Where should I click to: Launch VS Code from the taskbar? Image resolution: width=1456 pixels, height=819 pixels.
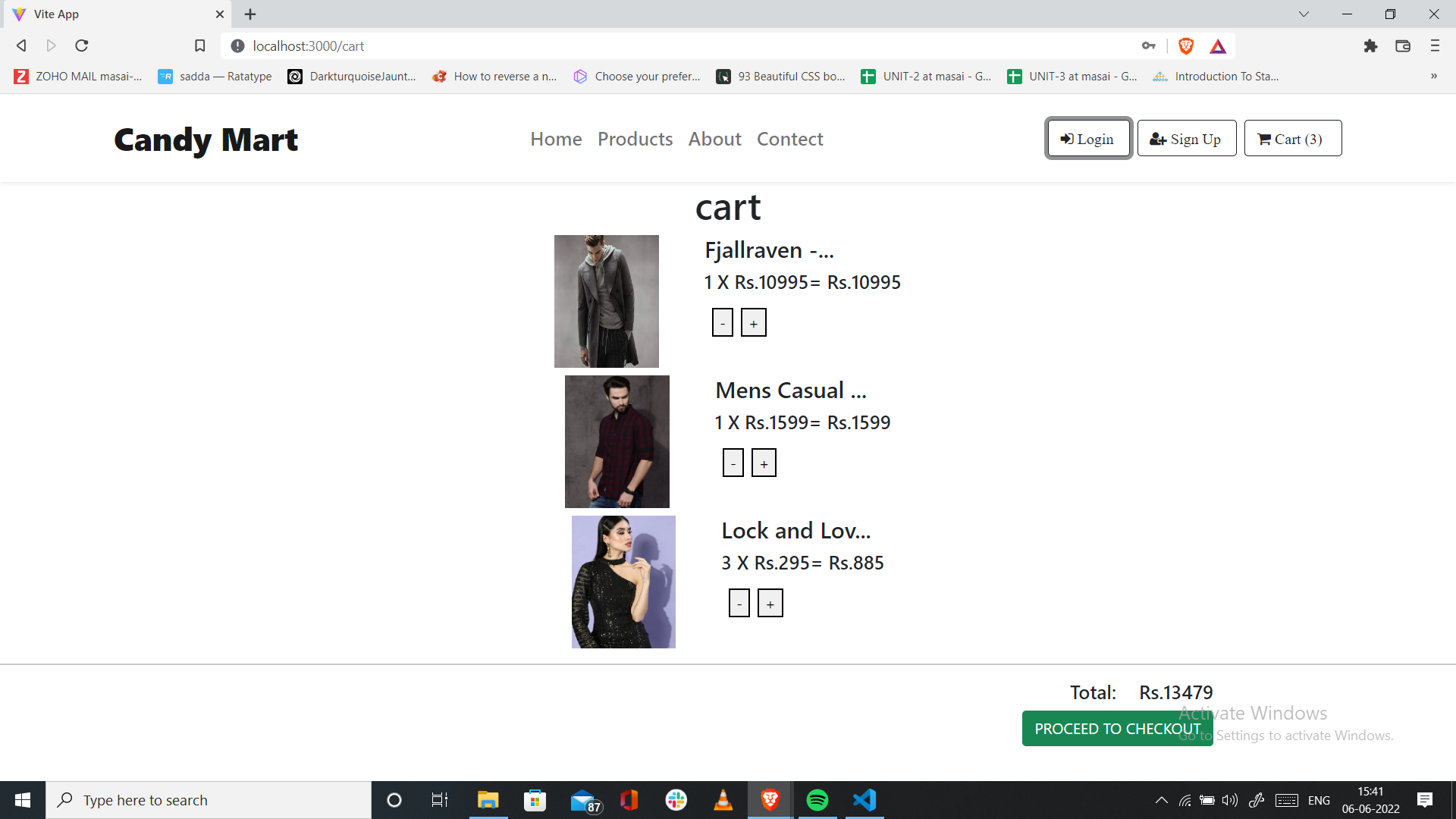pyautogui.click(x=864, y=799)
